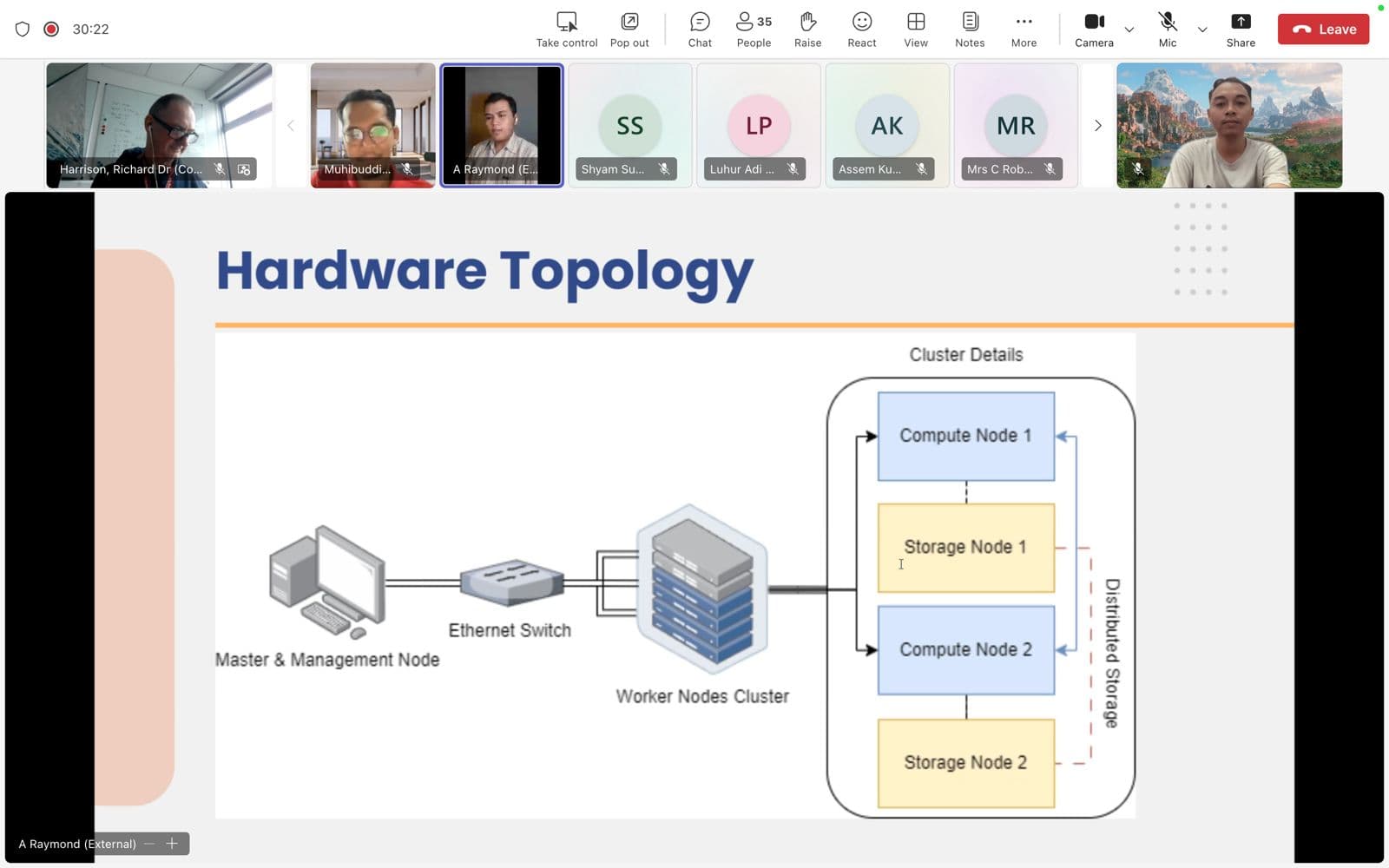Pop out the shared presentation

pos(629,29)
